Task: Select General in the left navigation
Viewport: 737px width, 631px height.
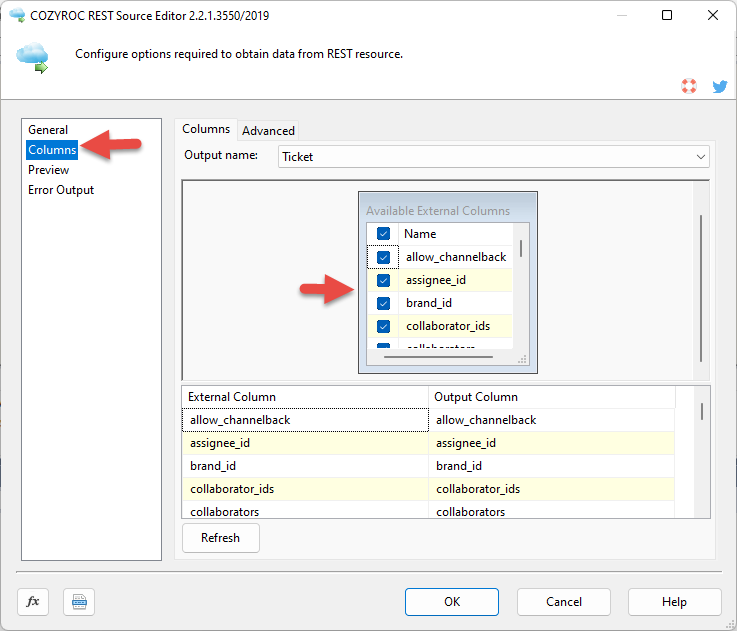Action: 48,130
